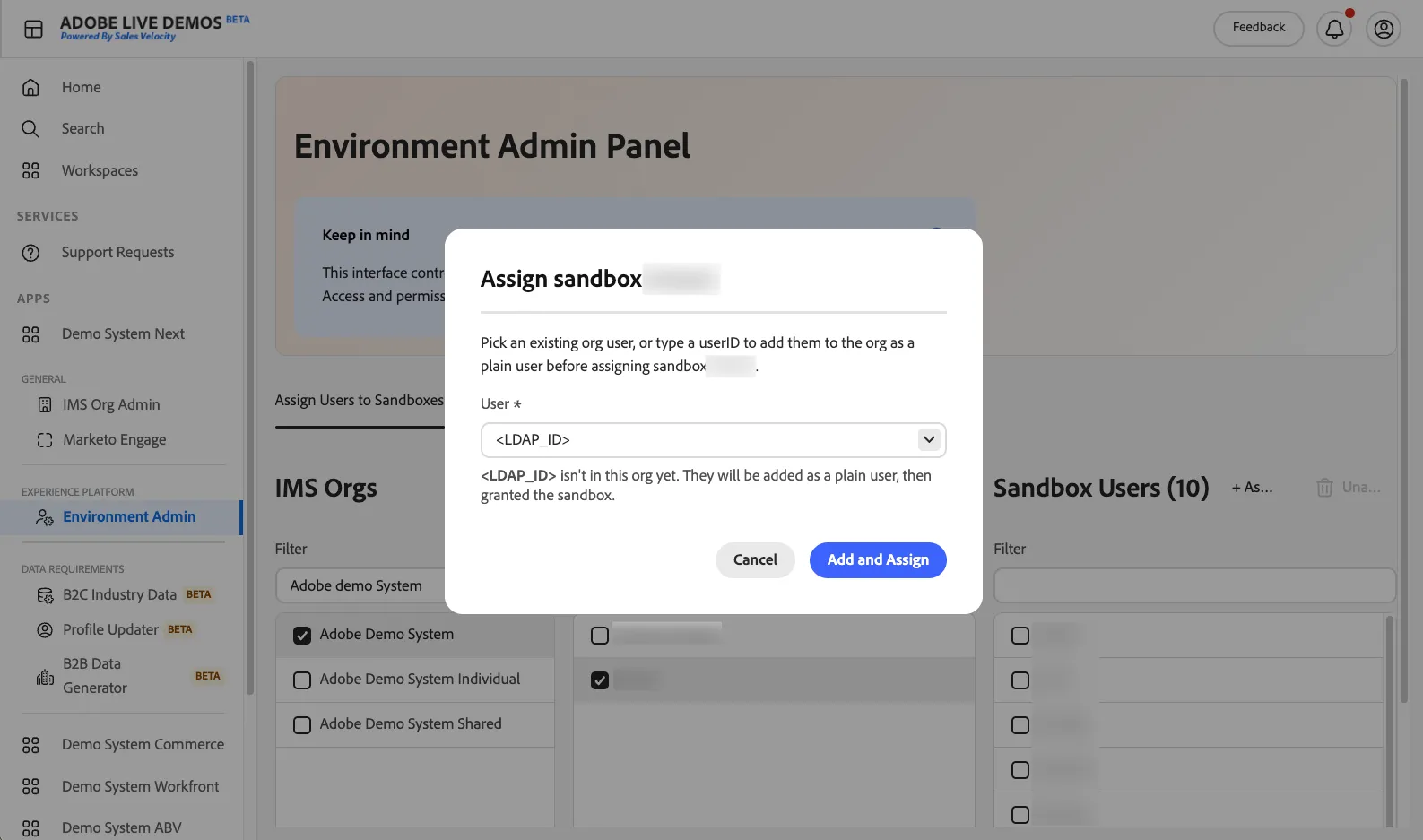Click the Marketo Engage bracket icon
The width and height of the screenshot is (1423, 840).
pyautogui.click(x=45, y=440)
